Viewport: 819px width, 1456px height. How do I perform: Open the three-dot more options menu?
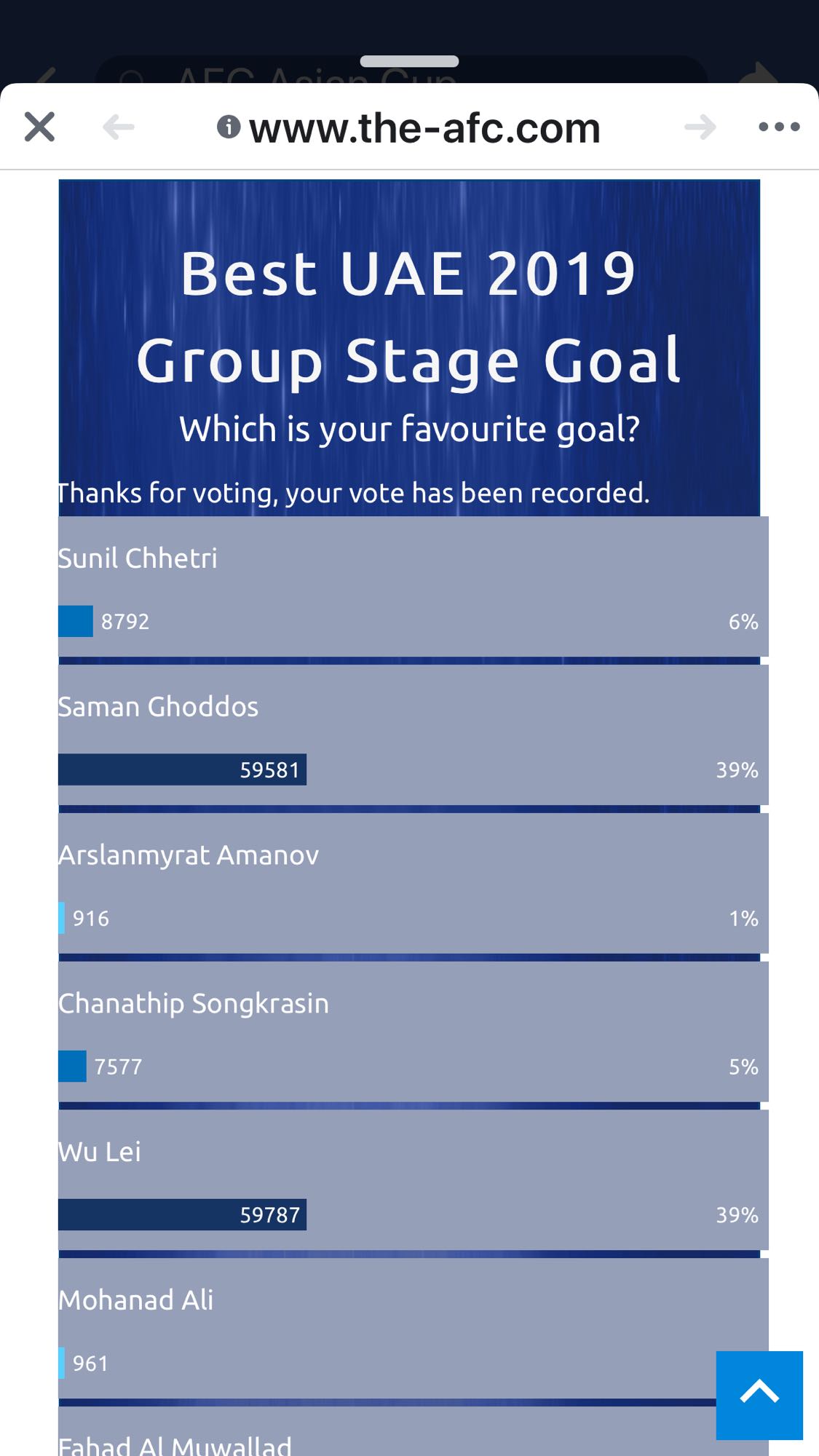[x=779, y=127]
